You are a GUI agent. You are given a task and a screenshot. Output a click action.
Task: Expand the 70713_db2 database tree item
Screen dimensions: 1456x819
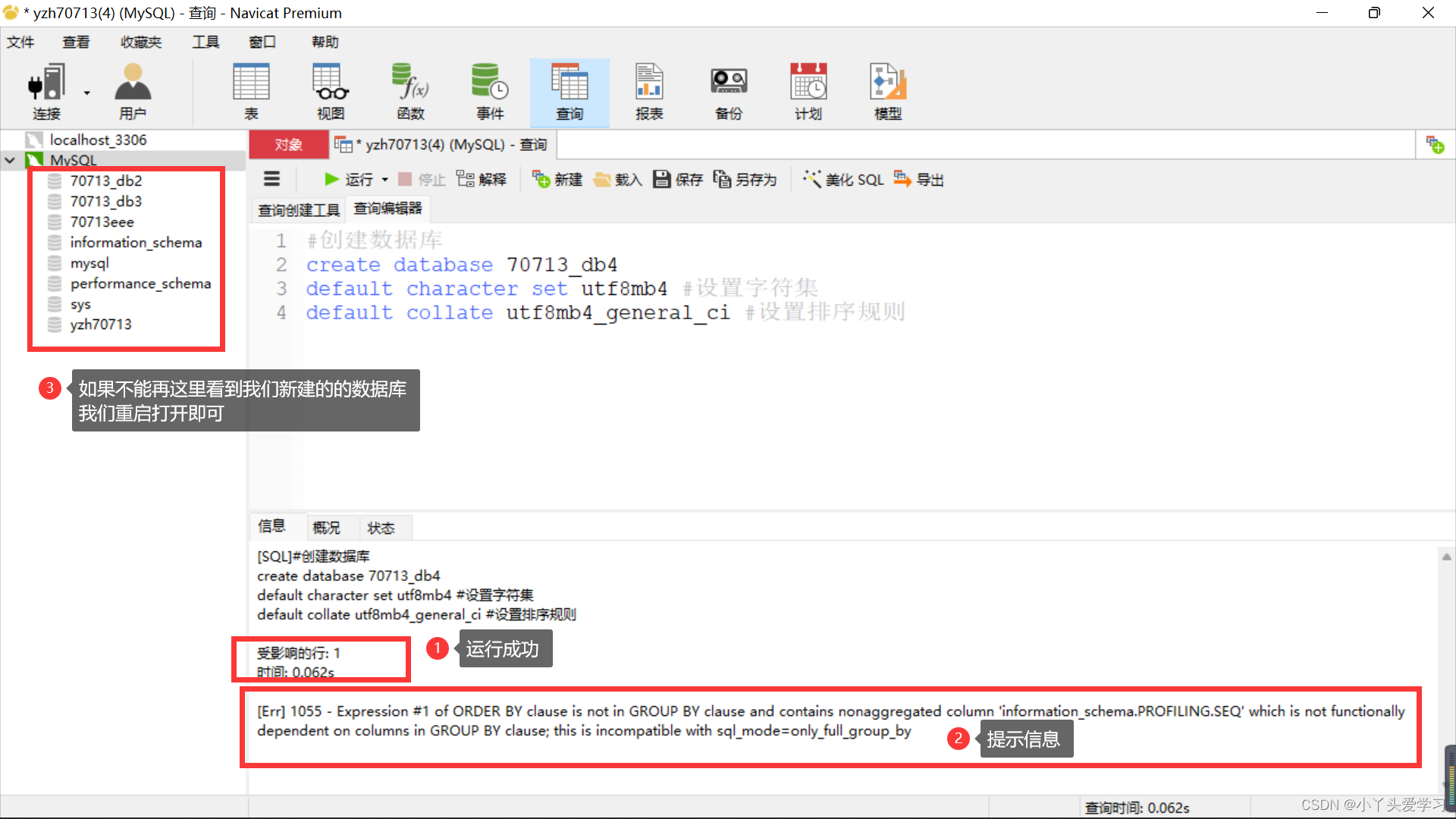pos(107,180)
